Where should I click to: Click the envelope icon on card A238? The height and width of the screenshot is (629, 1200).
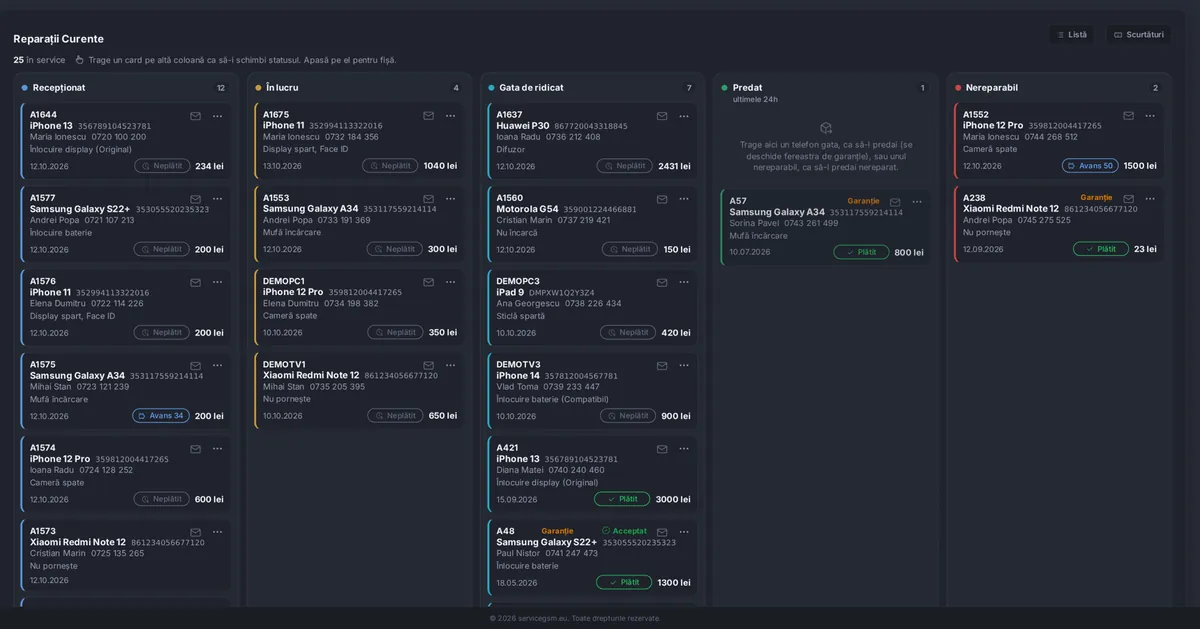pyautogui.click(x=1129, y=199)
